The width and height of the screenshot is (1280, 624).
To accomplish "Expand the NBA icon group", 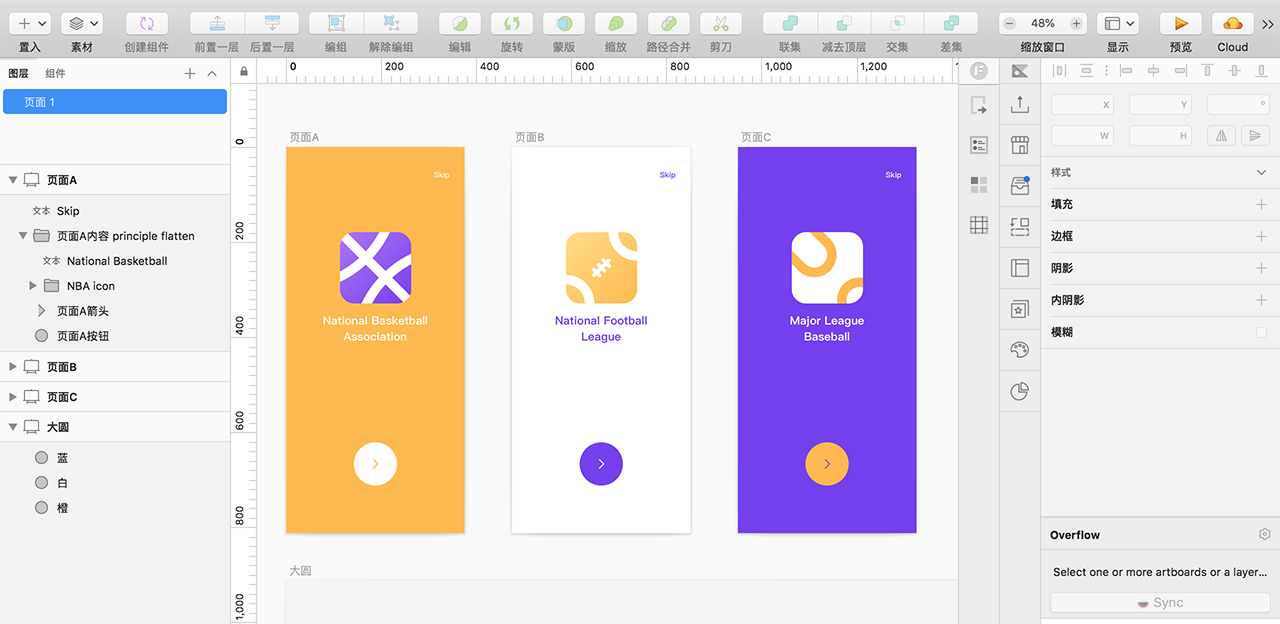I will 33,286.
